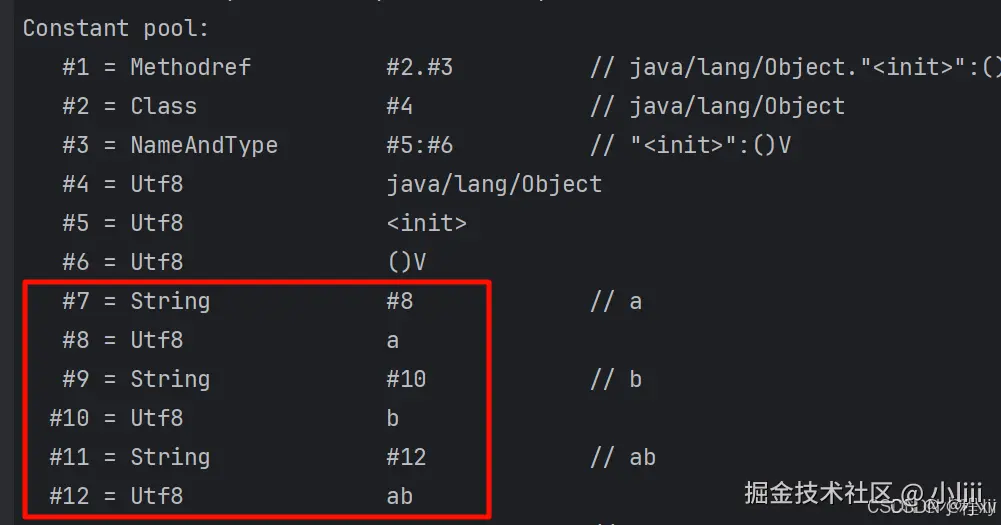The height and width of the screenshot is (525, 1001).
Task: Click the "// java/lang/Object" comment on the Class line
Action: tap(717, 106)
